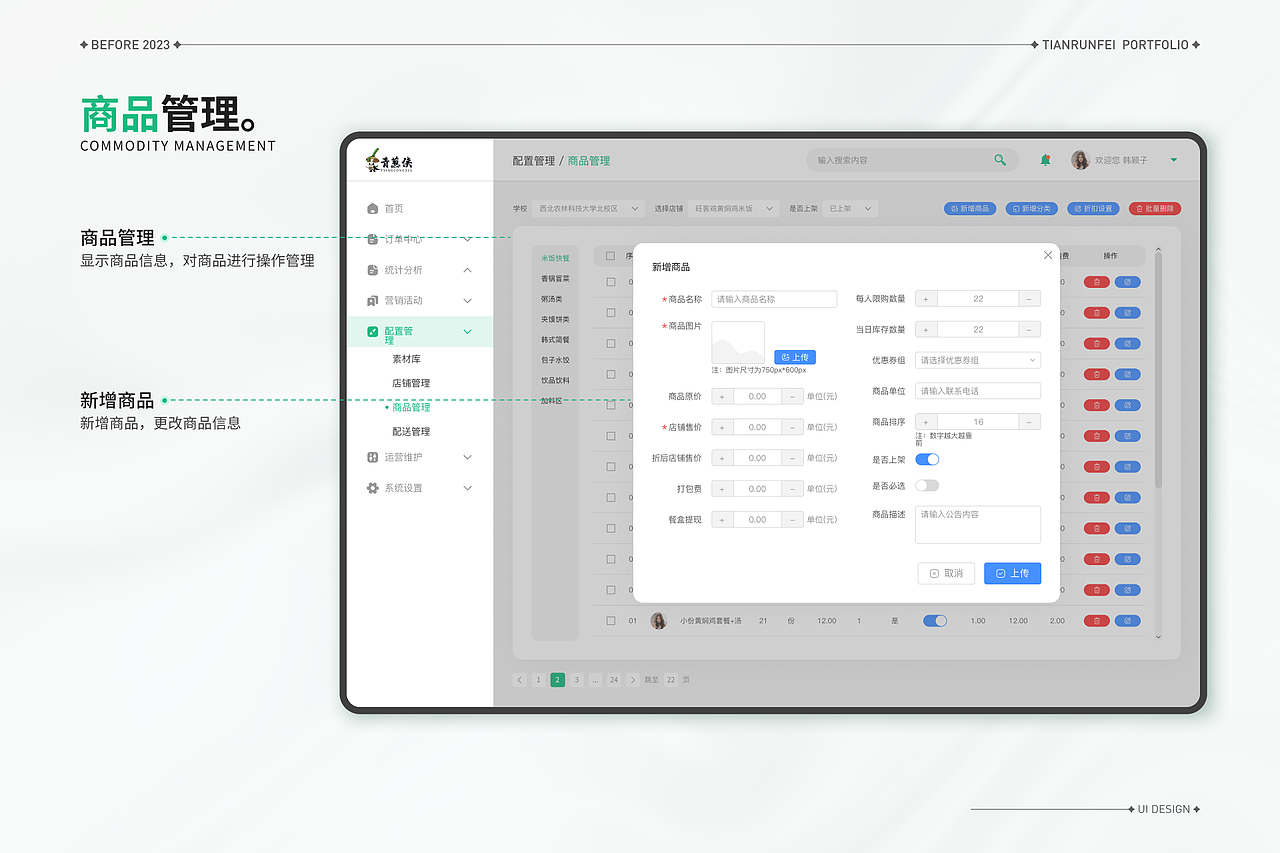Viewport: 1280px width, 853px height.
Task: Click the 营销活动 sidebar icon
Action: 373,300
